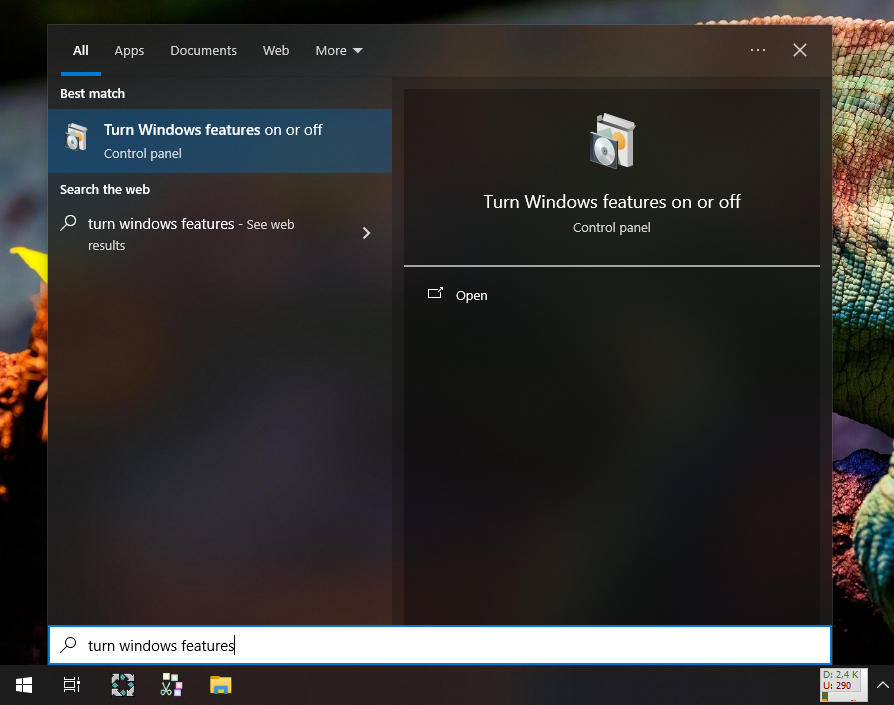Click the small disc icon on the Best match entry
The height and width of the screenshot is (705, 894).
tap(77, 140)
